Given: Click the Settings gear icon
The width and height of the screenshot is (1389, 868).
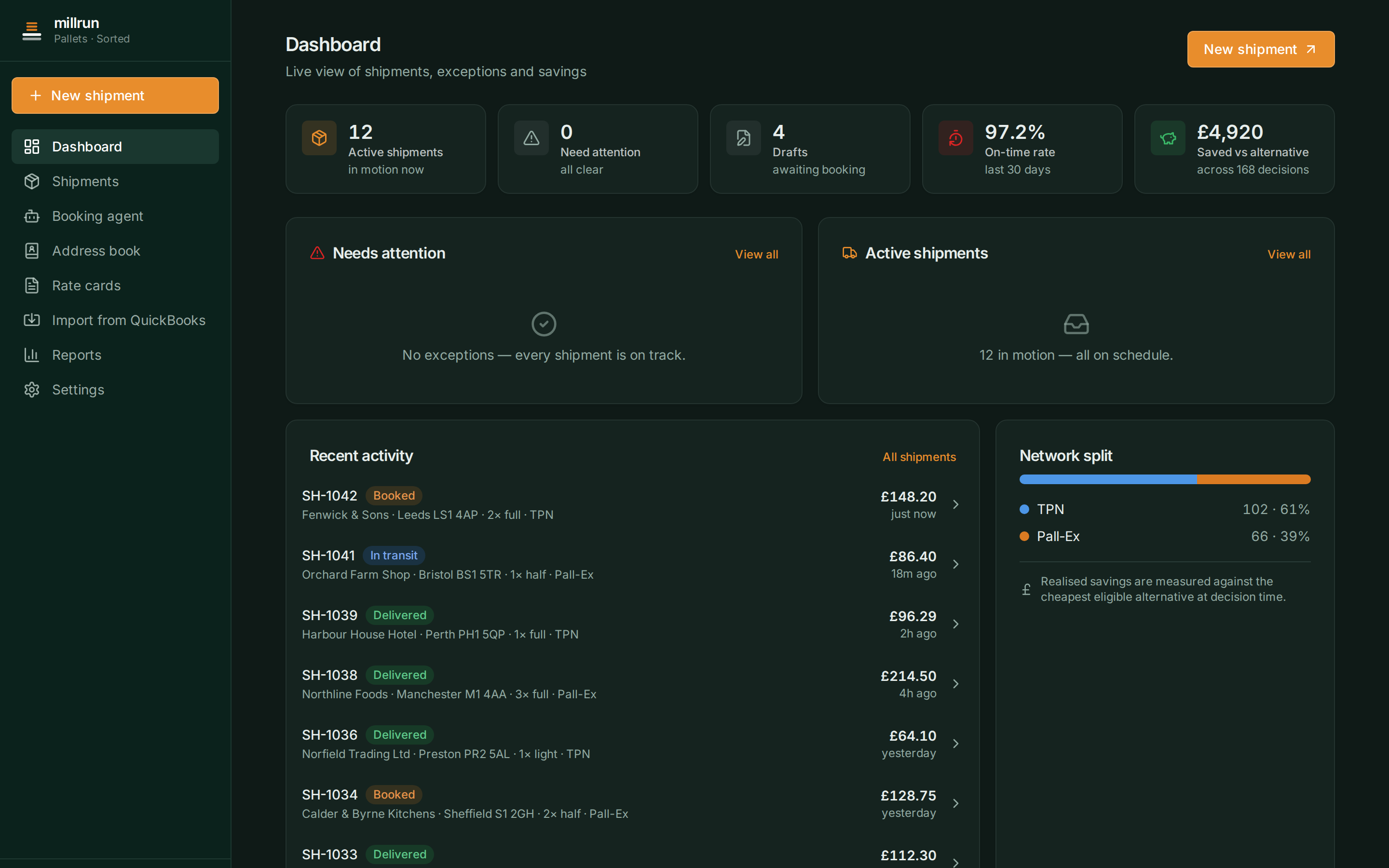Looking at the screenshot, I should coord(31,390).
